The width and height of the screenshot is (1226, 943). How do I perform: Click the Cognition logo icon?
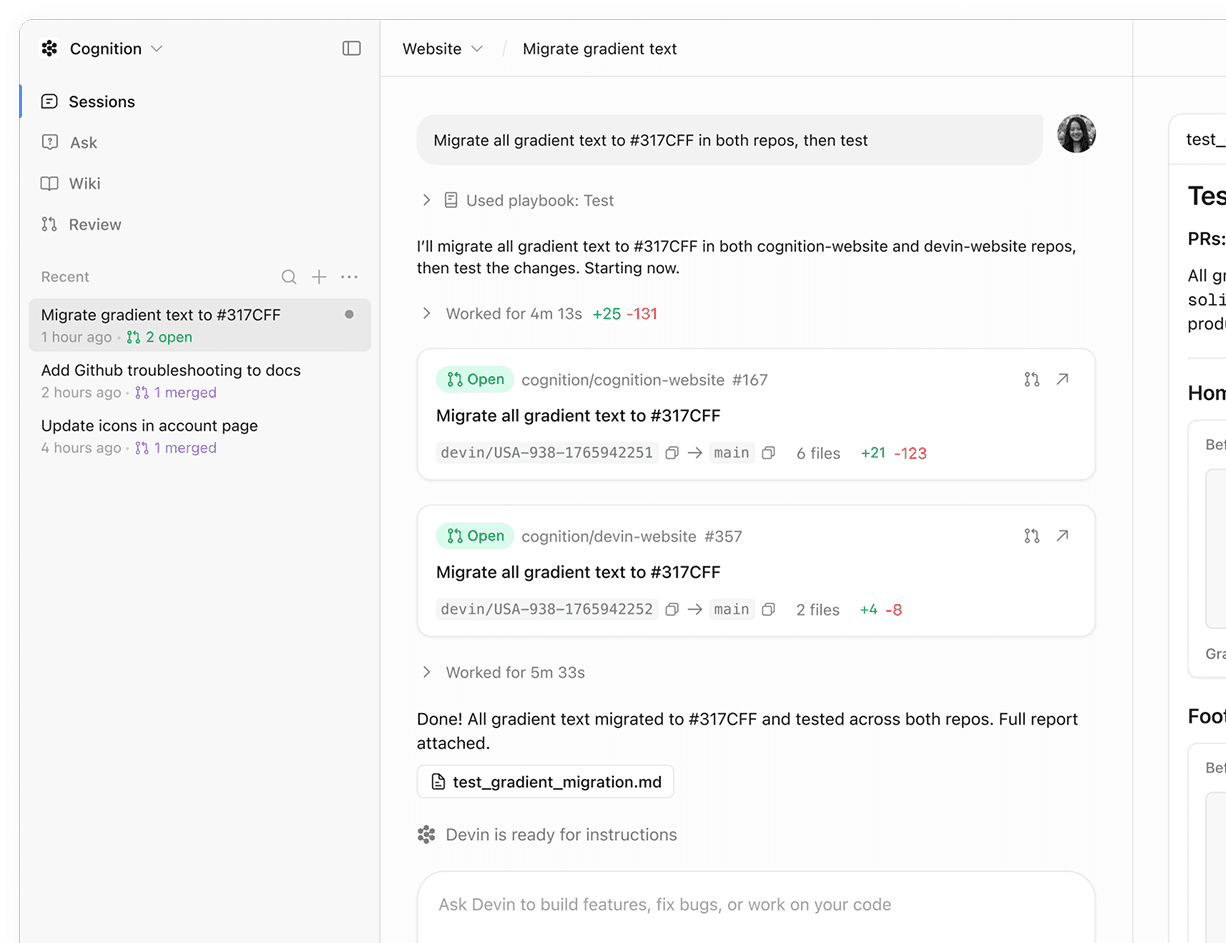coord(49,48)
